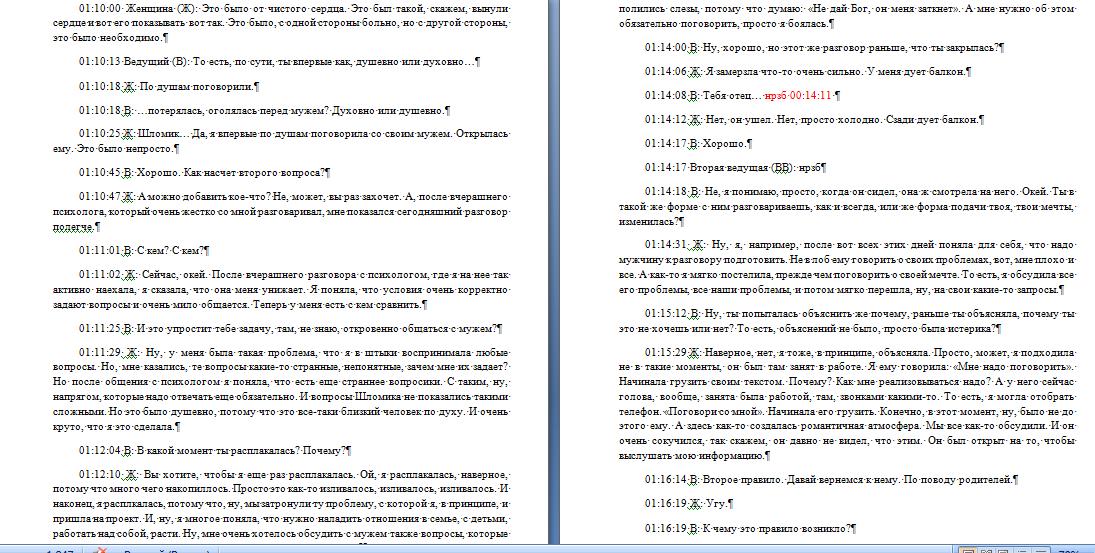This screenshot has height=553, width=1095.
Task: Click the phrase 'круто, что я это сделала.'
Action: (117, 427)
